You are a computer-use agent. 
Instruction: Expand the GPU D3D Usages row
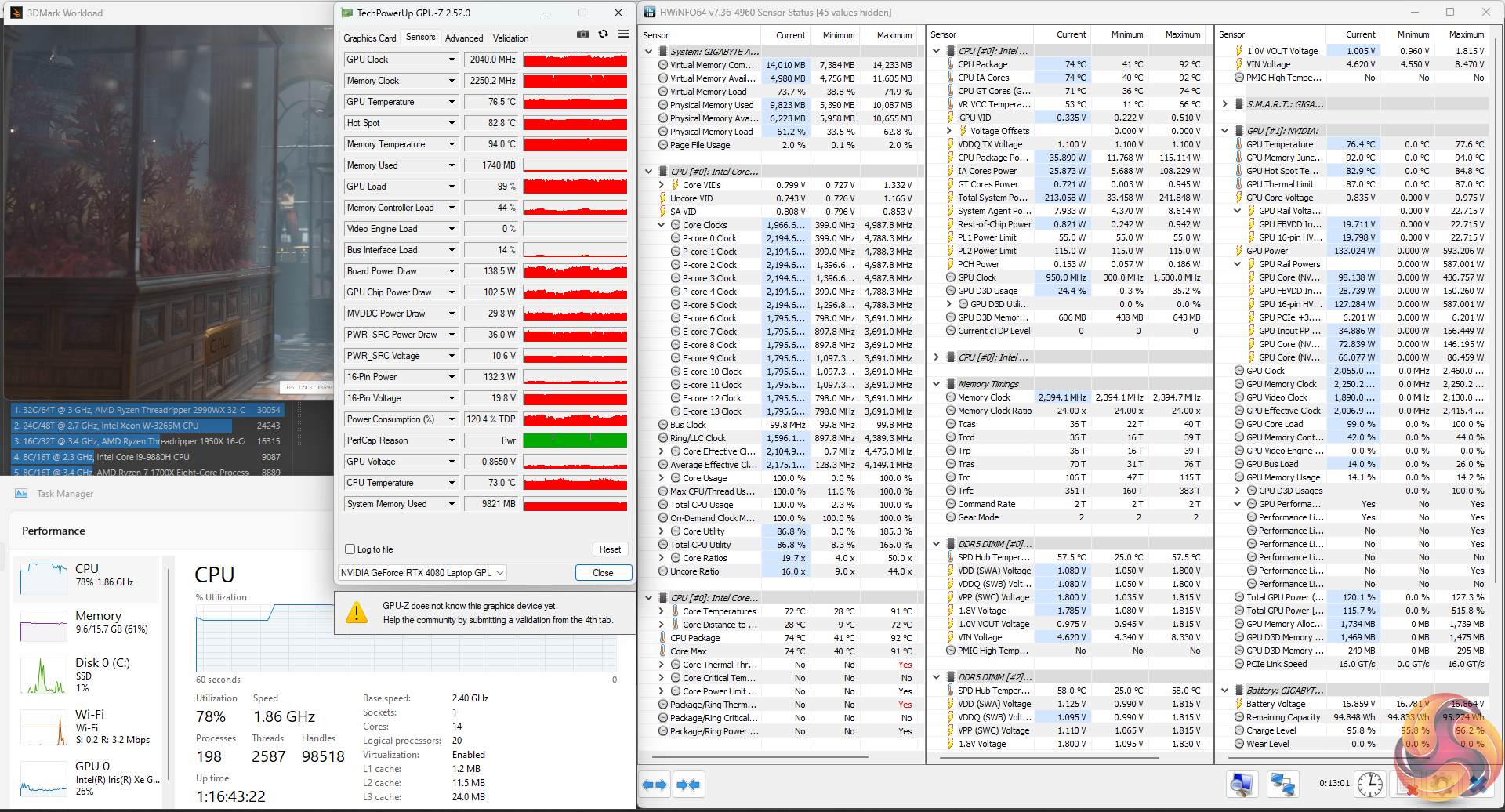tap(1237, 491)
